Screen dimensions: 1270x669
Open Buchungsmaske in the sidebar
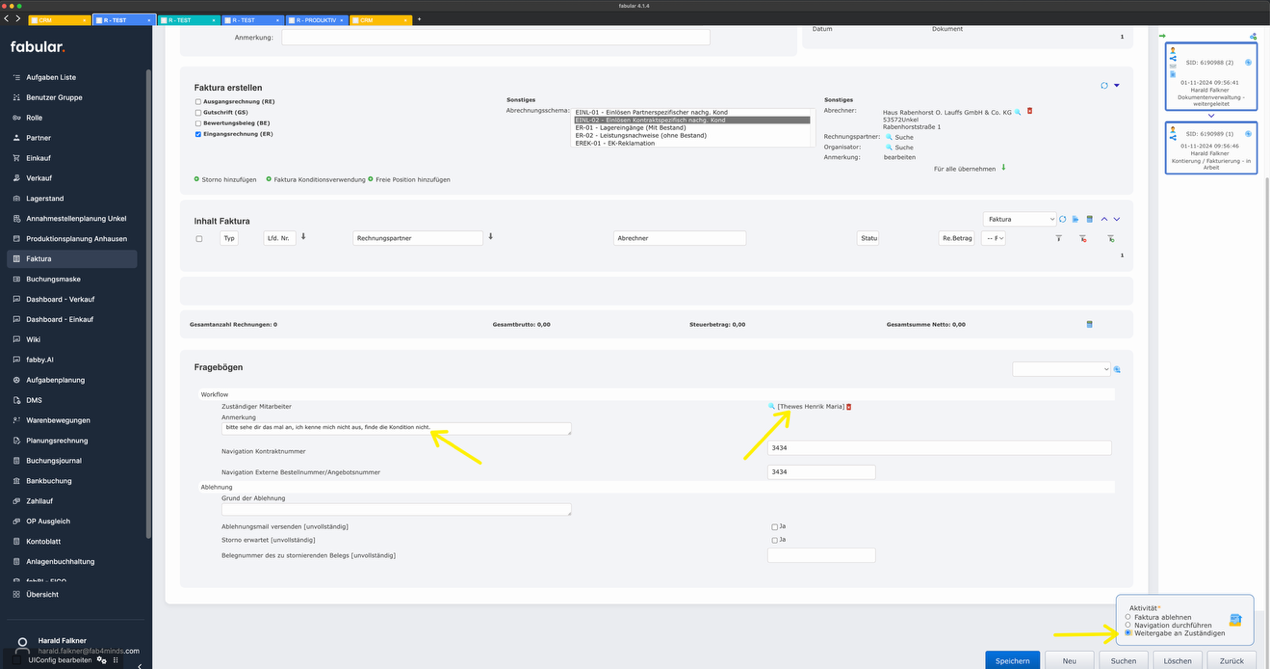click(x=53, y=279)
